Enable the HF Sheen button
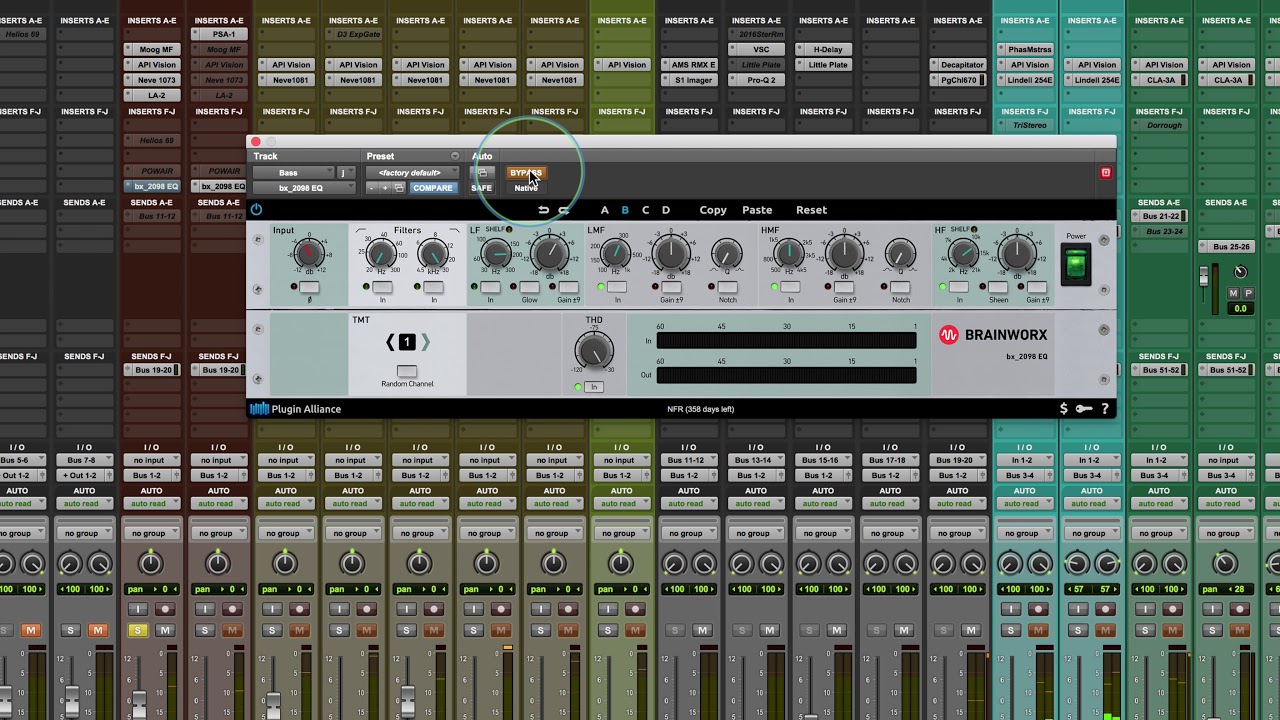1280x720 pixels. pos(998,288)
